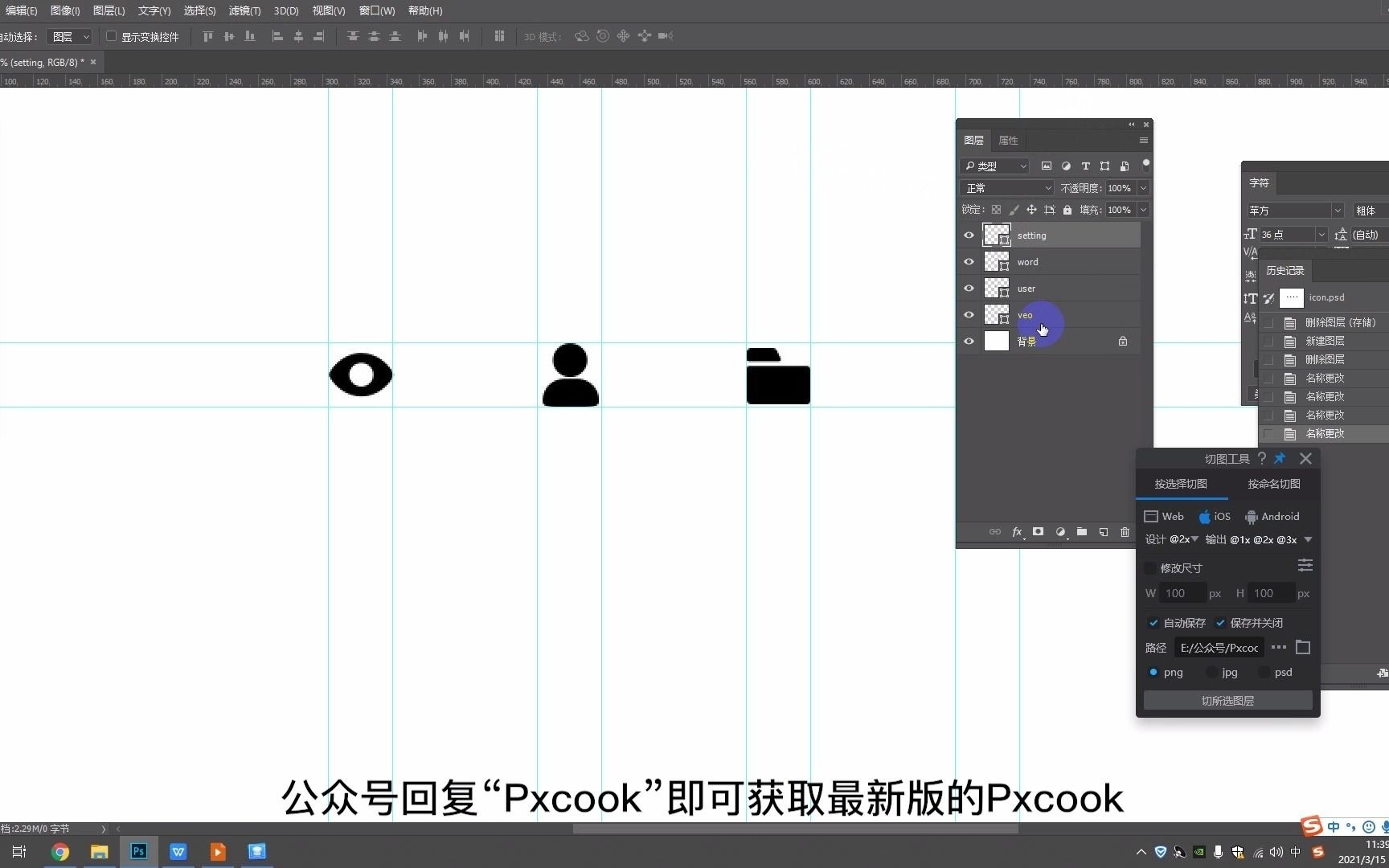Filter layers by type (T) icon
1389x868 pixels.
point(1085,166)
